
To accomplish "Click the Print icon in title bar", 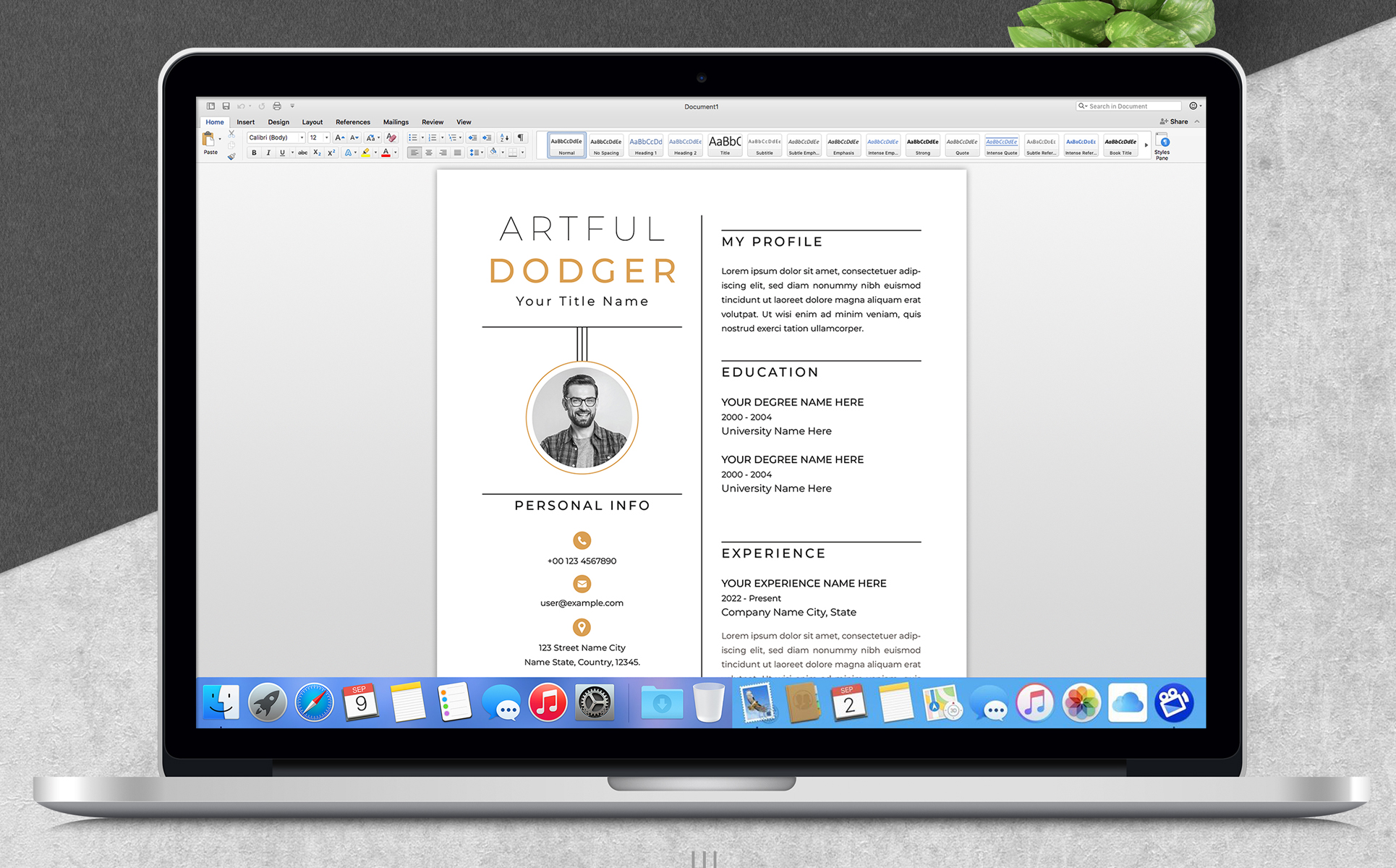I will pos(276,106).
